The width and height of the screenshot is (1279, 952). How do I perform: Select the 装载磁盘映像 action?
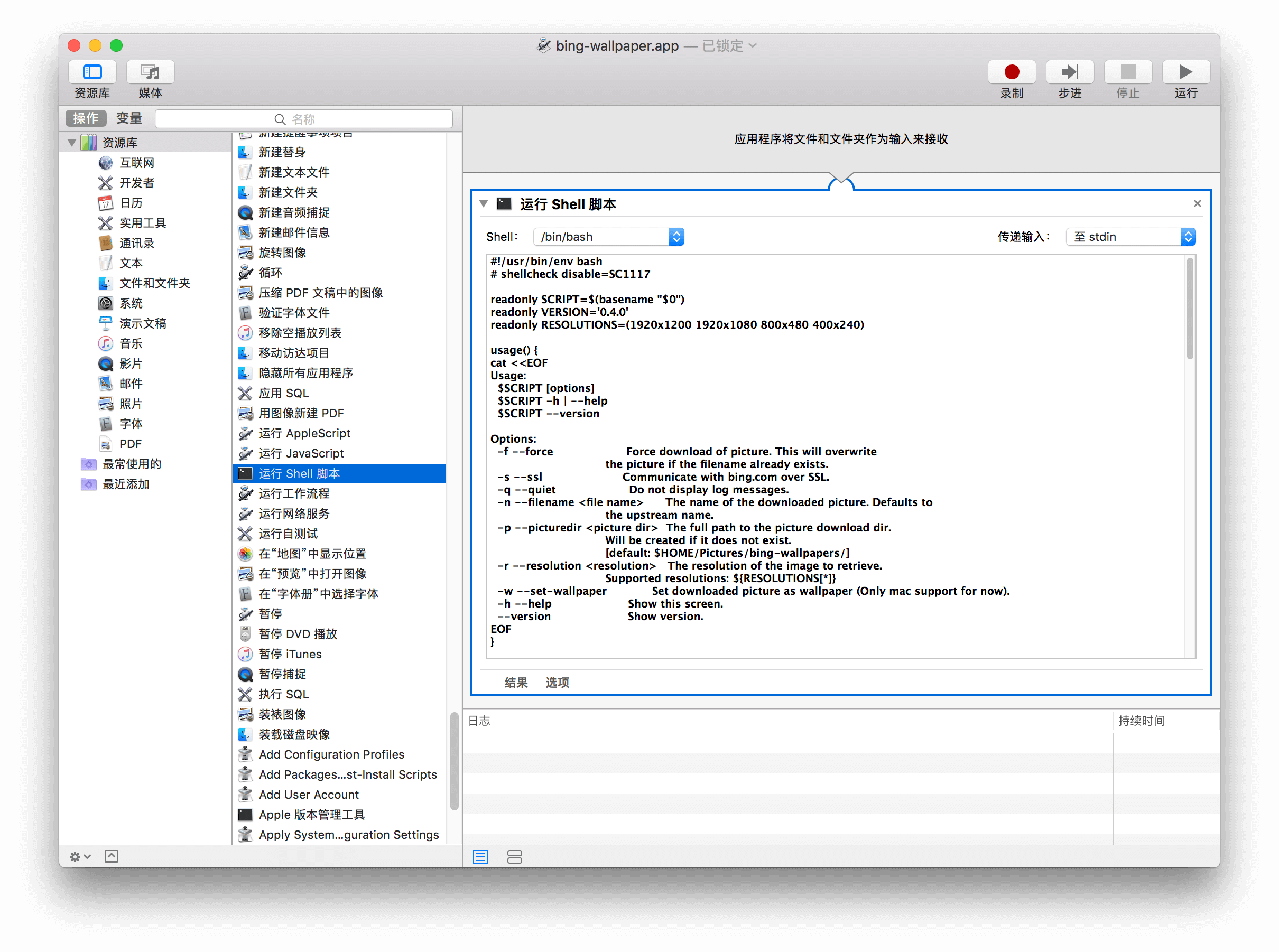339,735
